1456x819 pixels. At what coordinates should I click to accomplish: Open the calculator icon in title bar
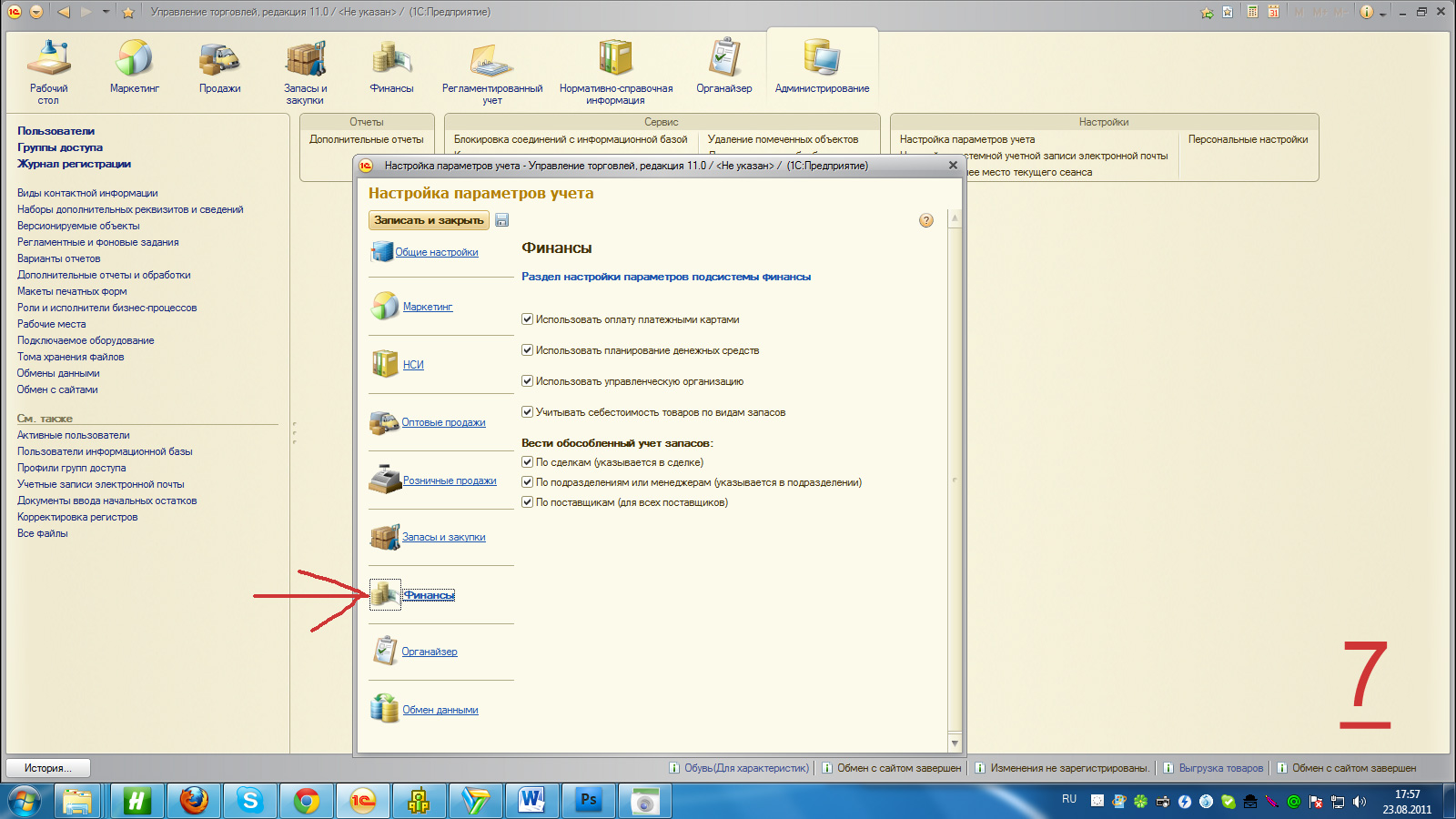pos(1253,12)
